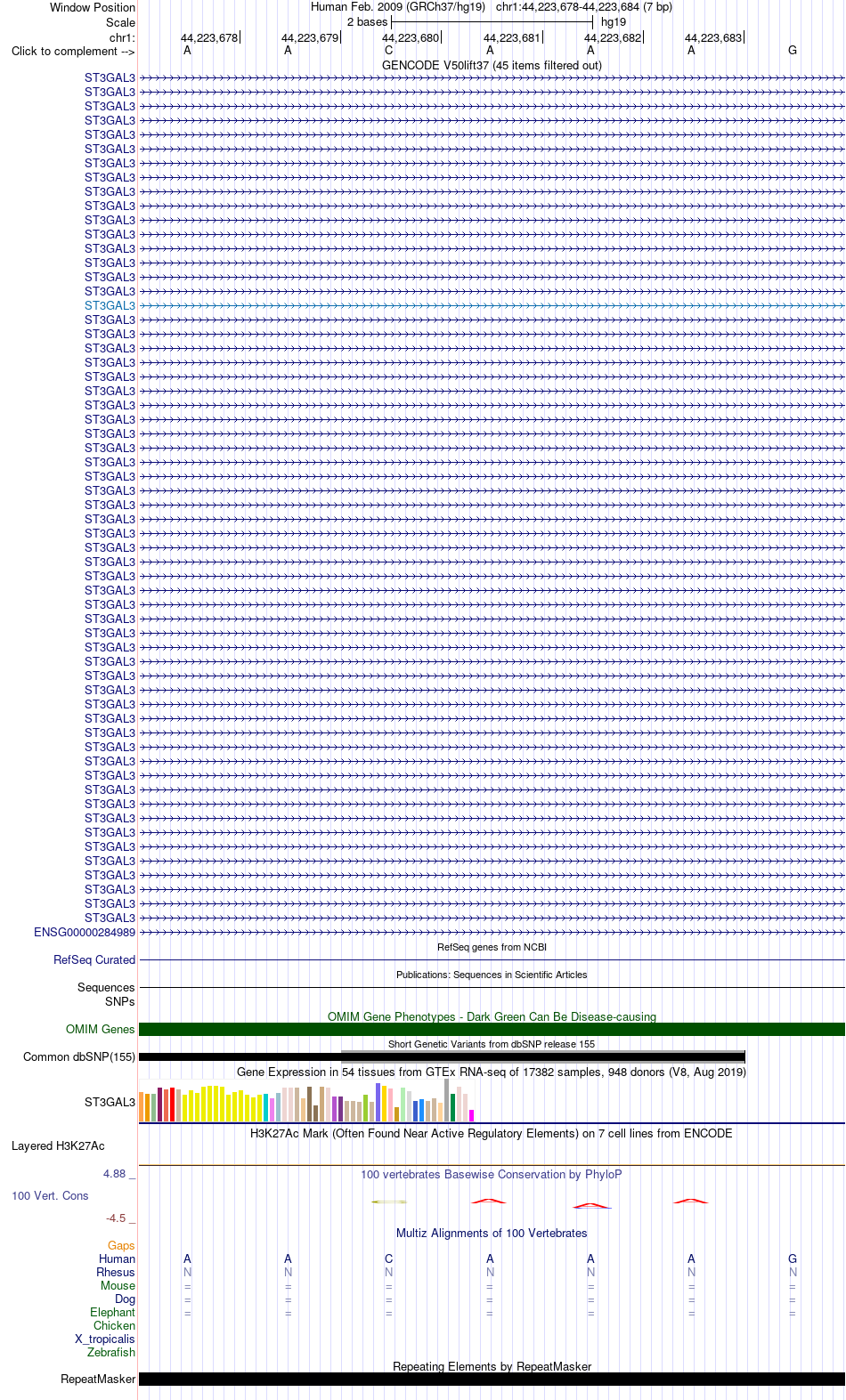
Task: Click the yellow PhyloP signal near base C
Action: [388, 1202]
